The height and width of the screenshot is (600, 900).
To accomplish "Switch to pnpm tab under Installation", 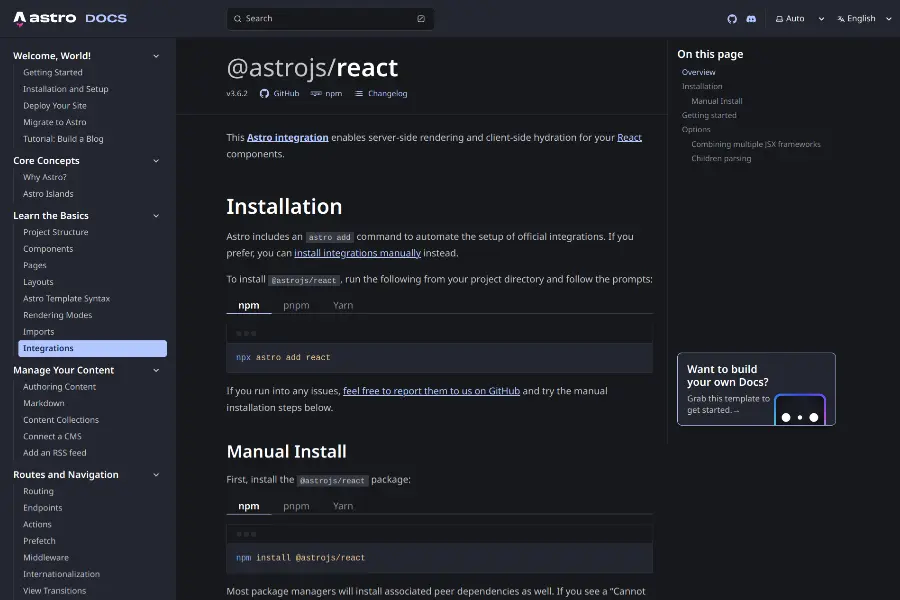I will pos(296,305).
